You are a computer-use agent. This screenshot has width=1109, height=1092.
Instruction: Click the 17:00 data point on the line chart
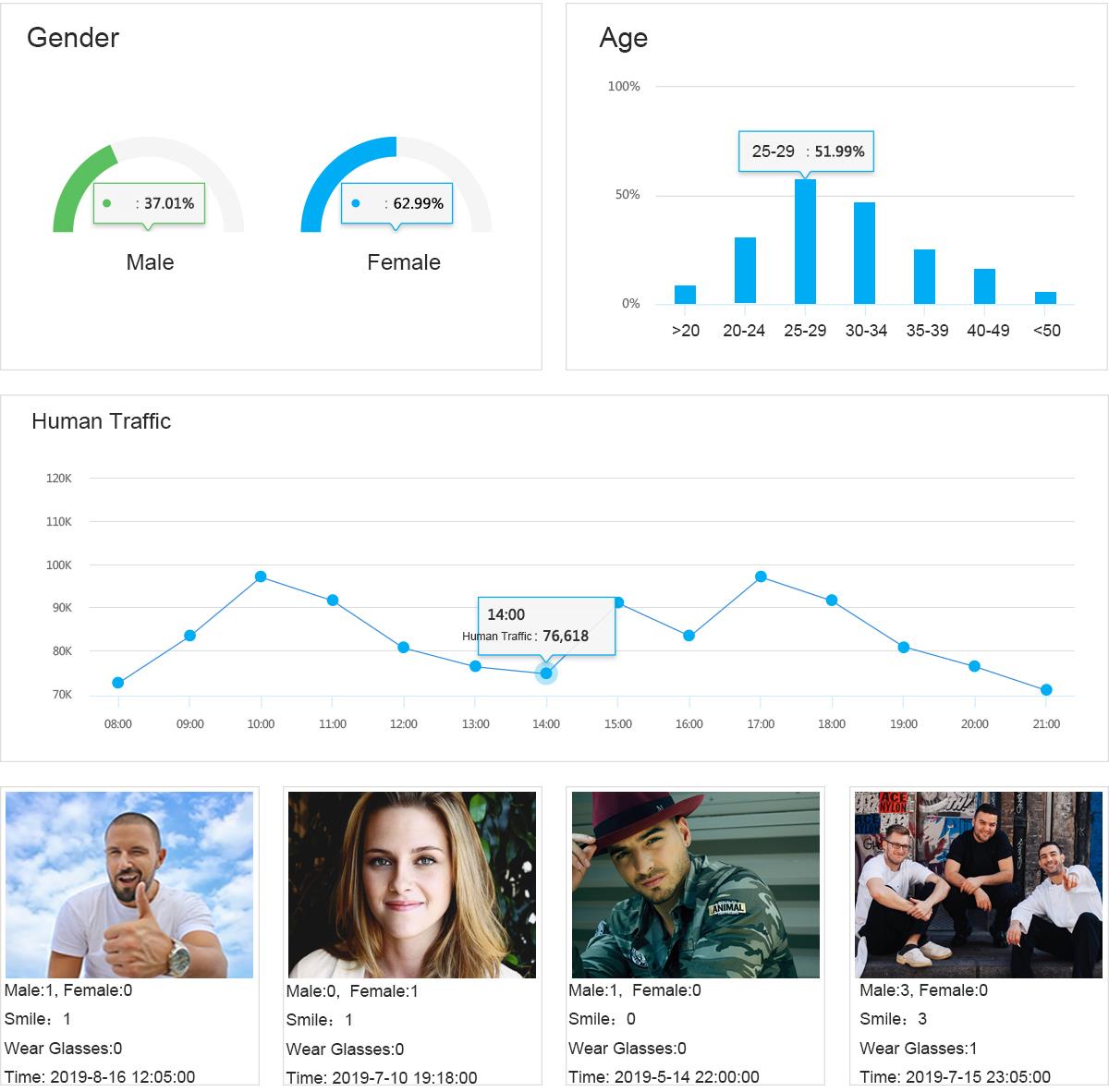[x=761, y=576]
